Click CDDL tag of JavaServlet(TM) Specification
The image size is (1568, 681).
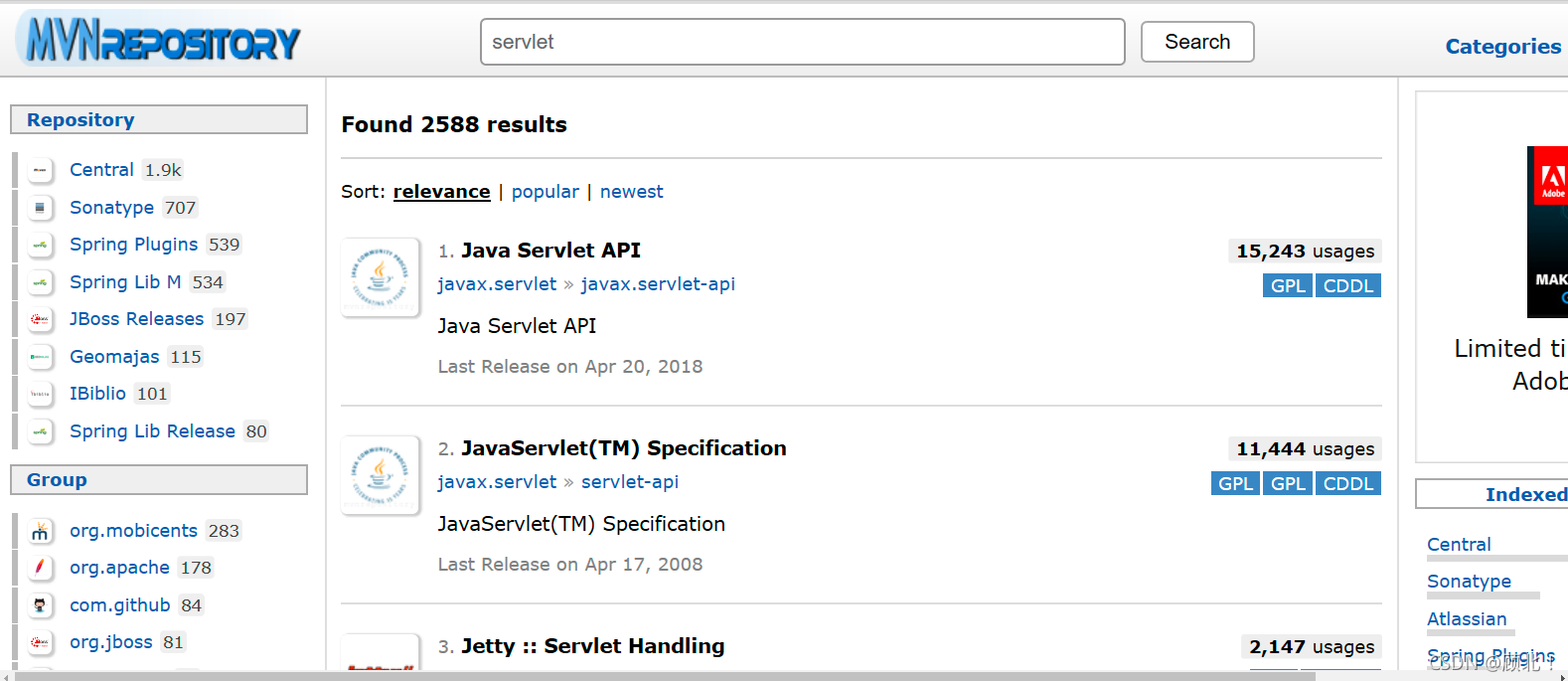1348,484
